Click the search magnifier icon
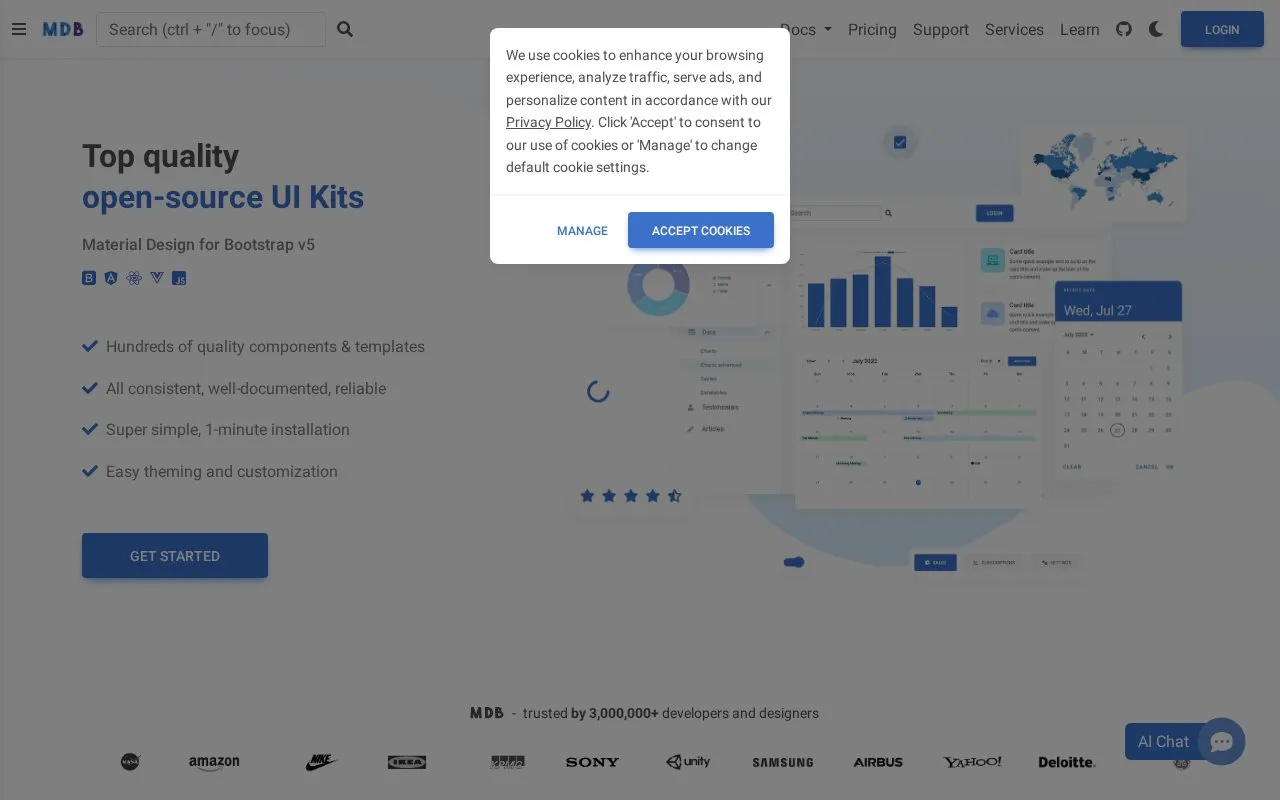1280x800 pixels. click(x=345, y=29)
